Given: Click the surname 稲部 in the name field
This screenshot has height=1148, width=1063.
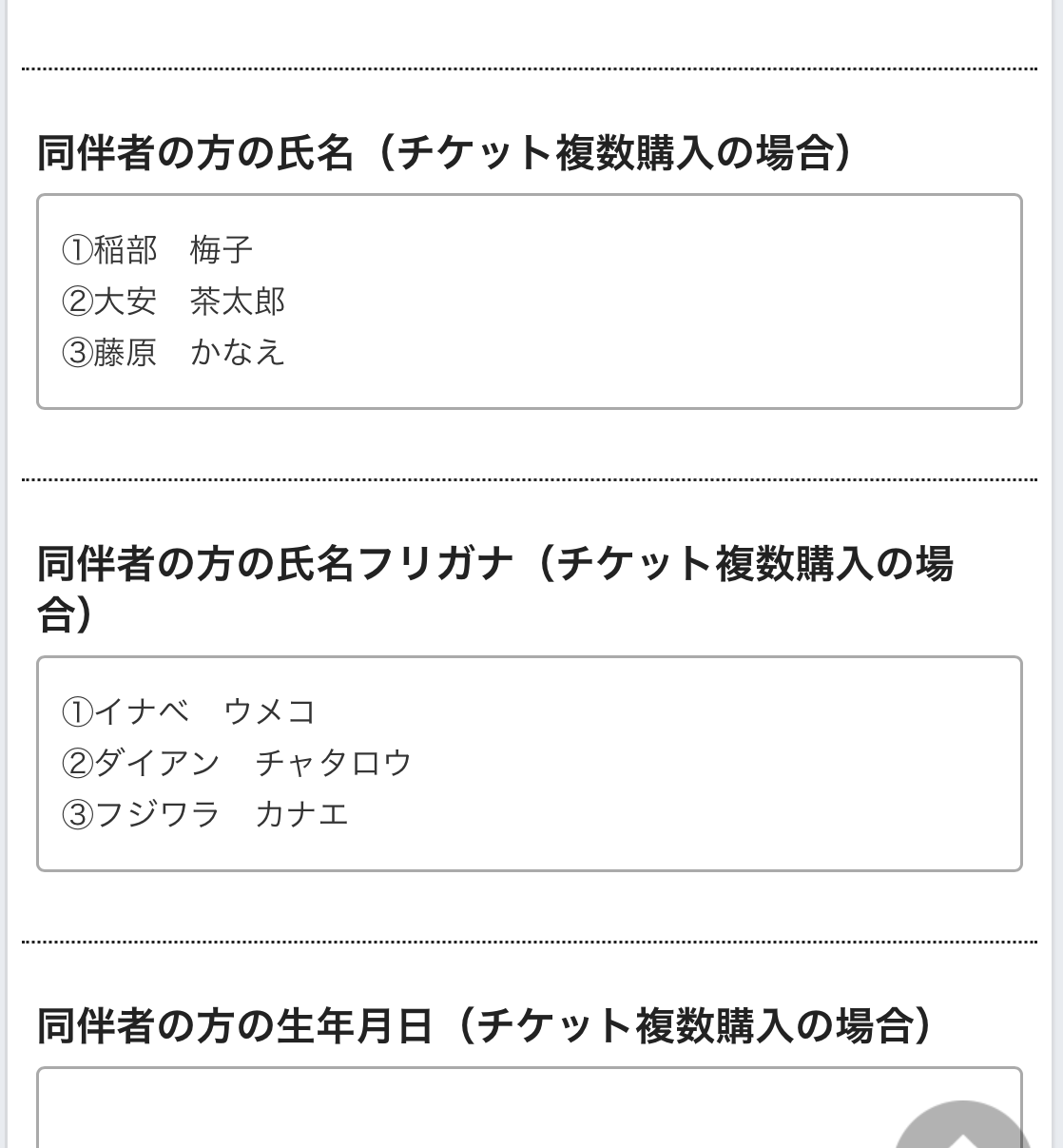Looking at the screenshot, I should 126,250.
